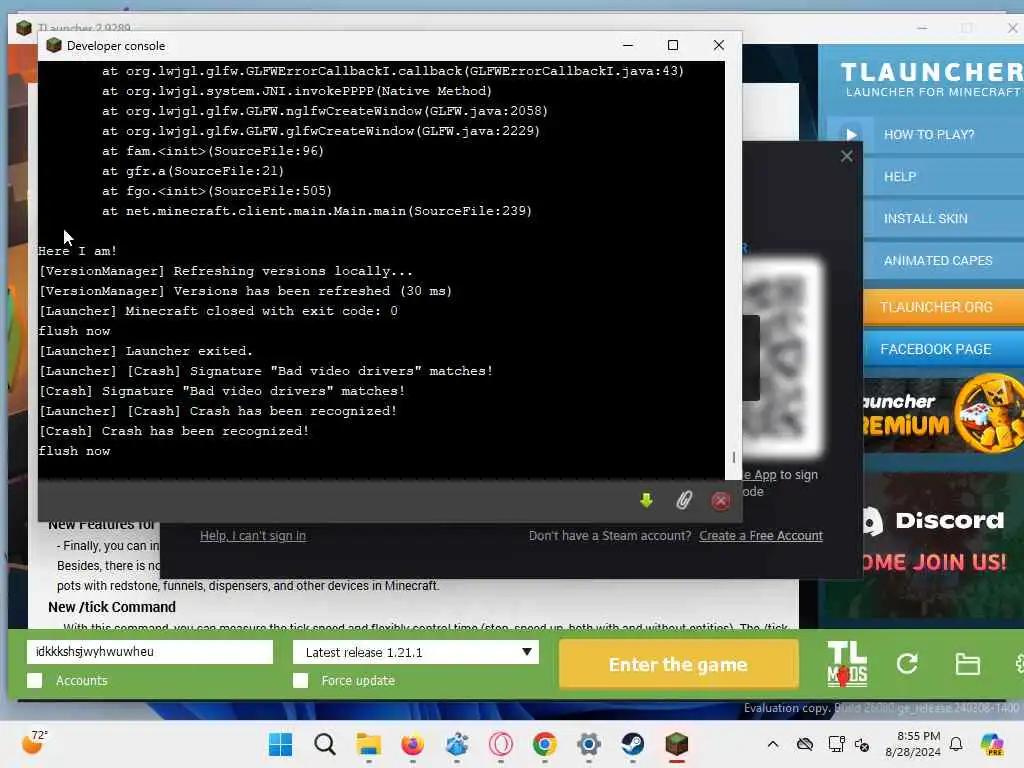Click console line "Minecraft closed with exit code: 0"
Screen dimensions: 1024x768
click(218, 311)
